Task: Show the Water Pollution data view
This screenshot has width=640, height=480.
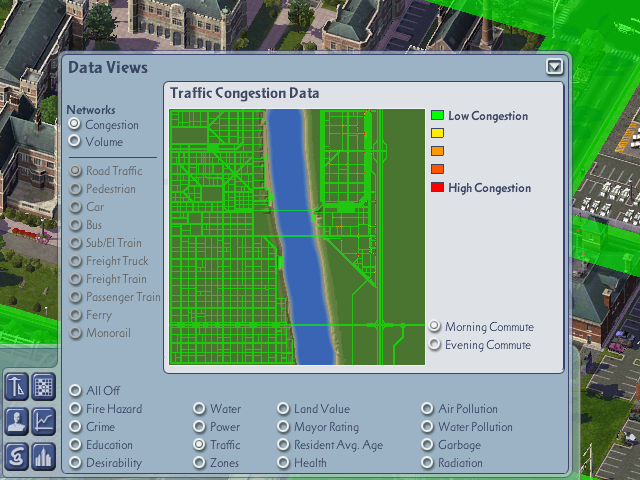Action: click(x=427, y=427)
